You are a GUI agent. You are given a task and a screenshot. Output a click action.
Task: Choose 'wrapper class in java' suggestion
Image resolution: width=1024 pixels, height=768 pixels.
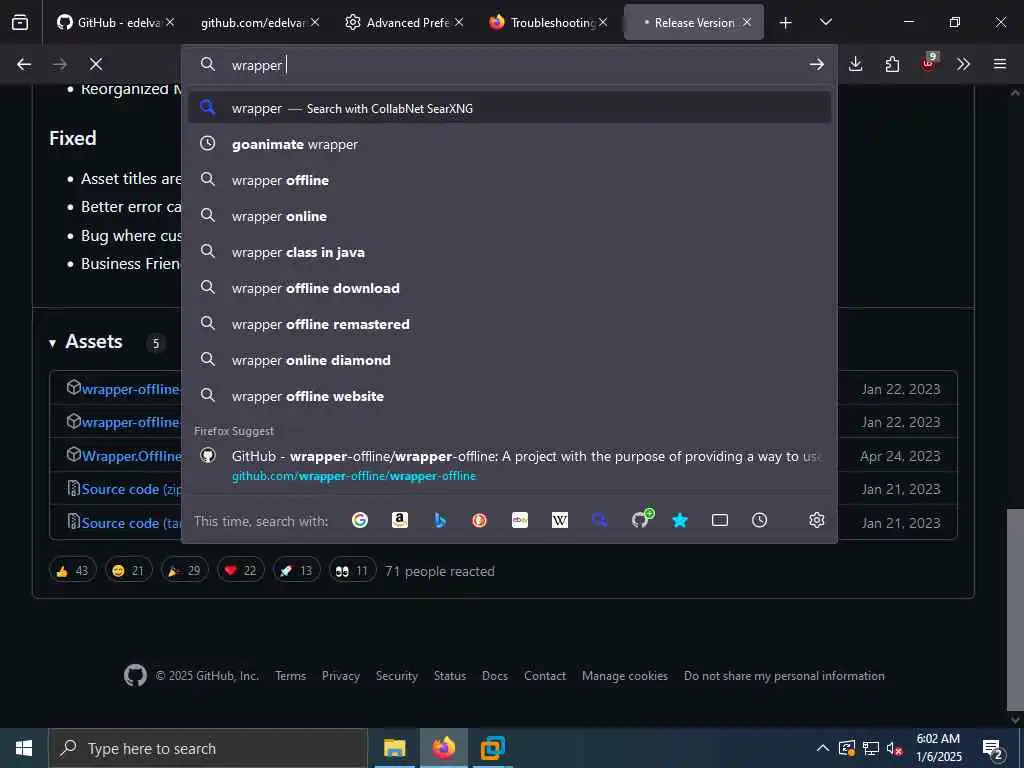tap(509, 251)
